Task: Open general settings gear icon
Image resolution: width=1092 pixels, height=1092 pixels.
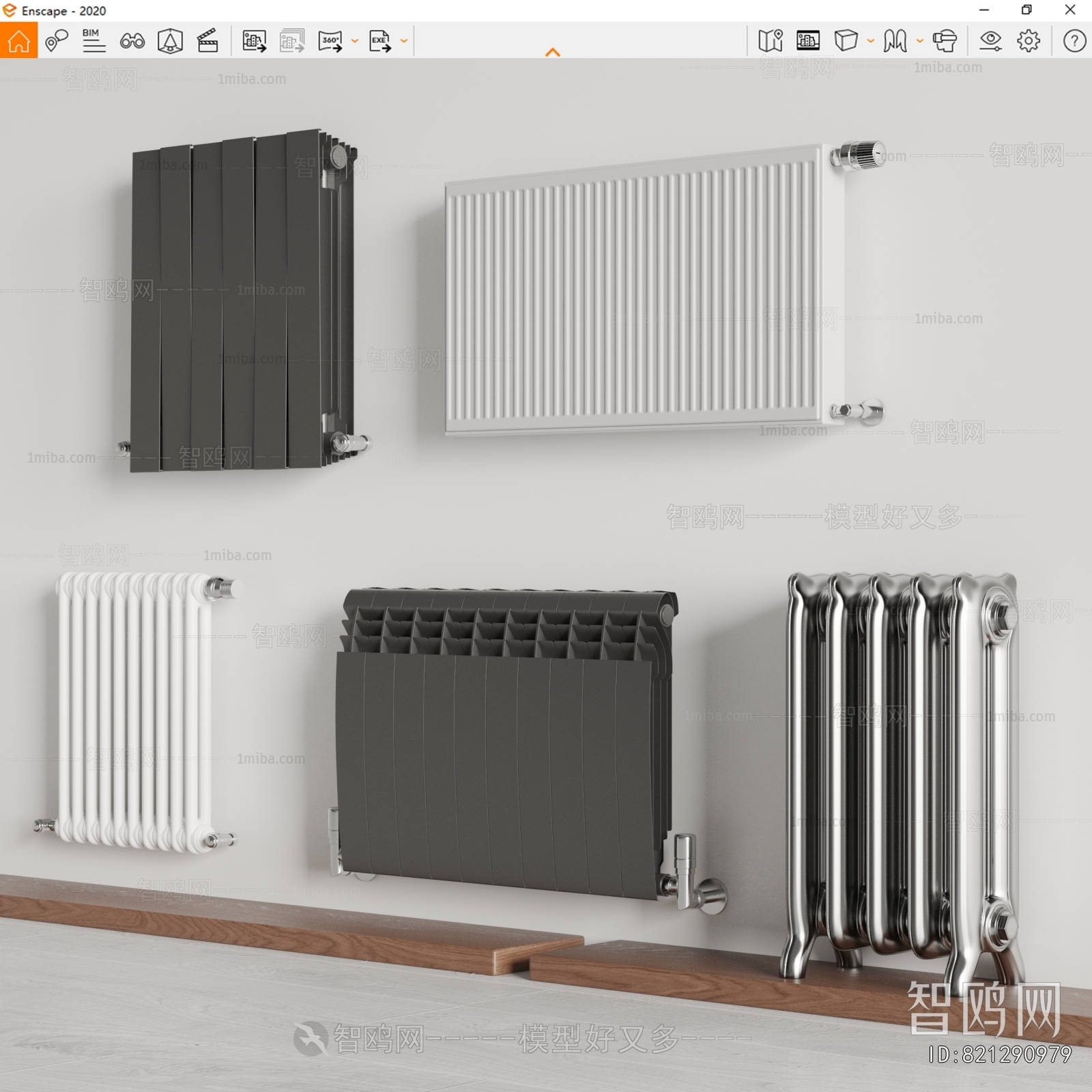Action: (1029, 41)
